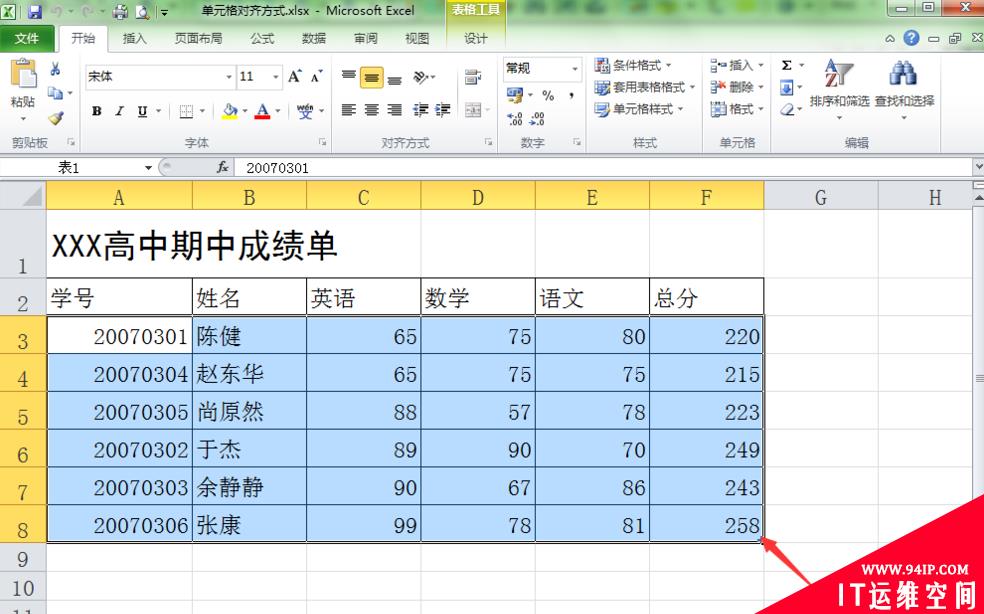Click the phonetic guide wén icon

click(306, 111)
